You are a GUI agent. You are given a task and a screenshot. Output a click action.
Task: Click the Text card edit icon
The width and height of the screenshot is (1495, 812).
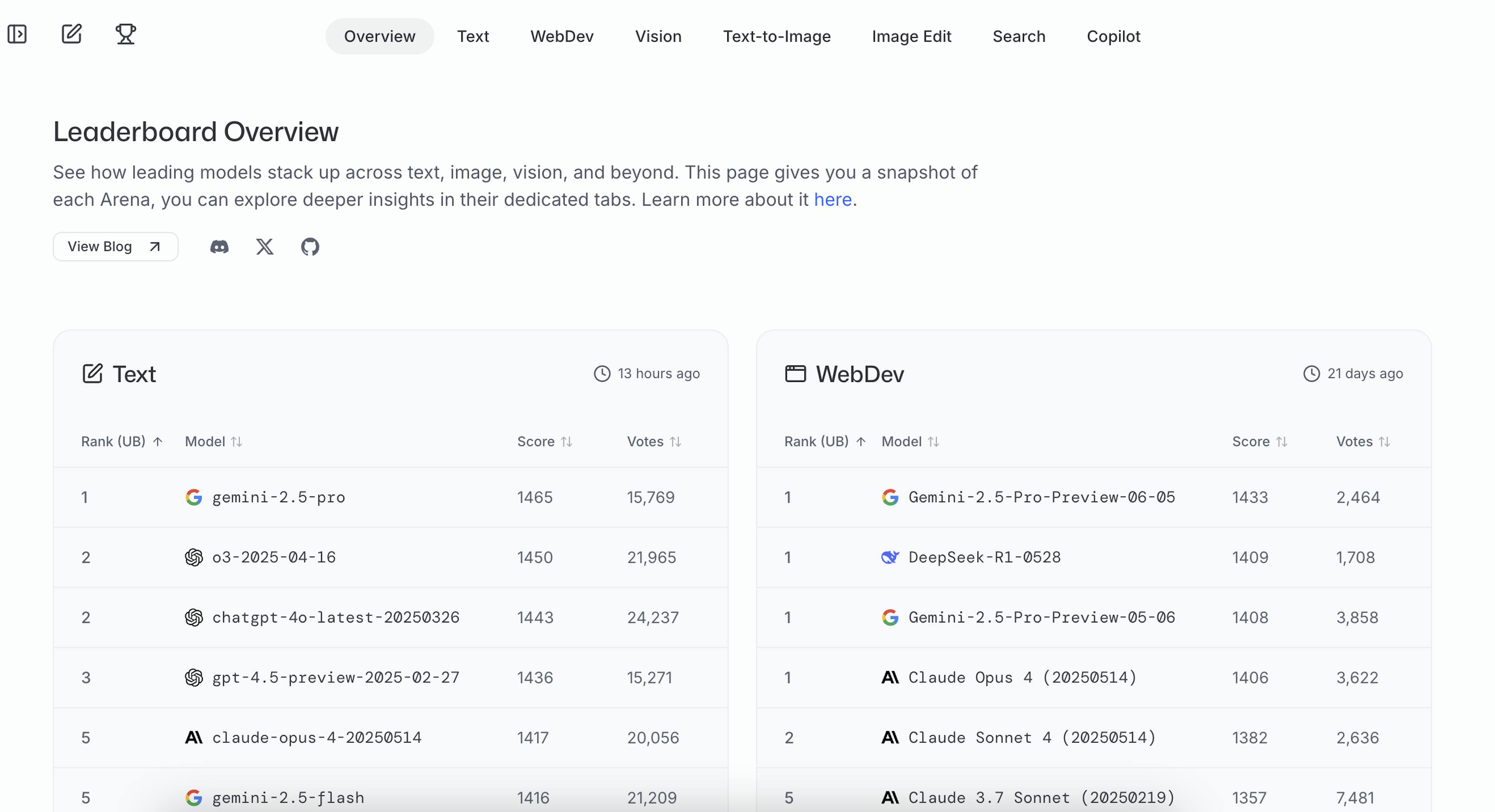[x=92, y=374]
